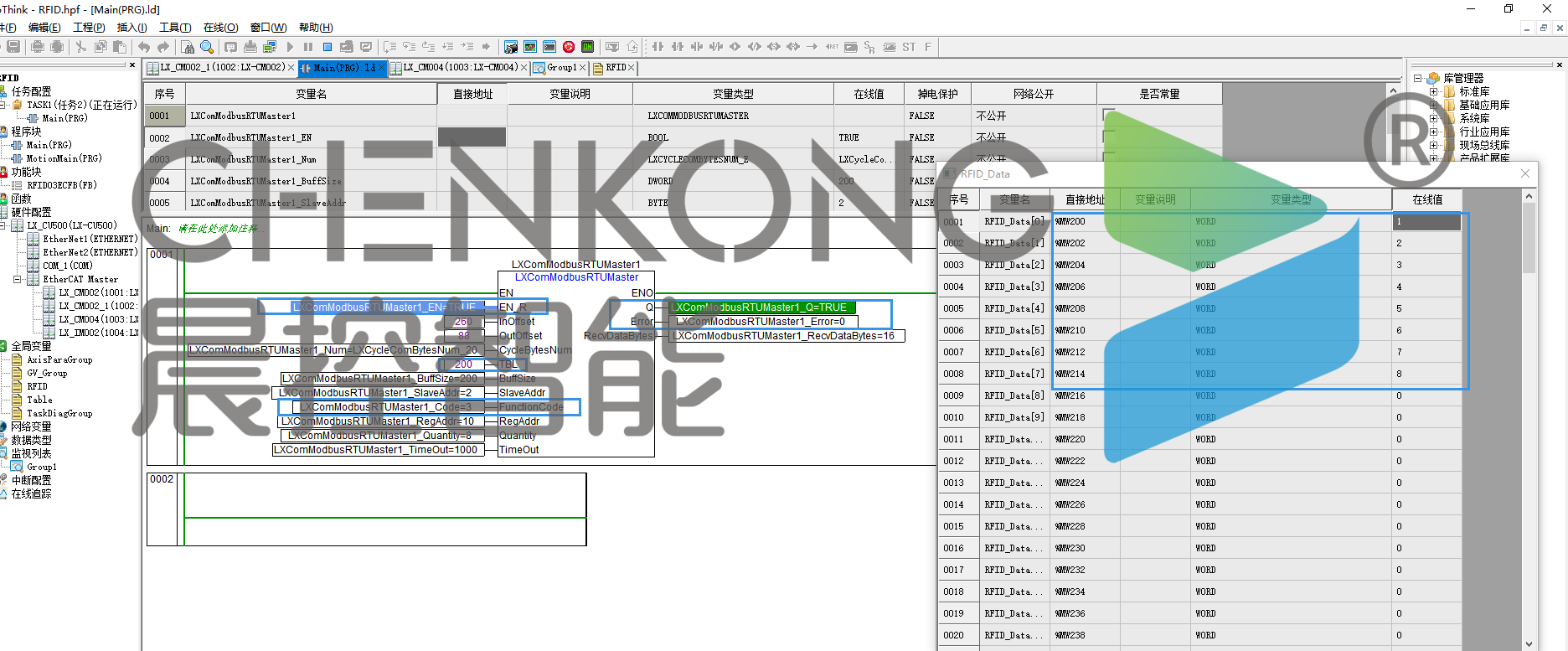Click the cut scissors icon
This screenshot has width=1568, height=651.
(81, 47)
